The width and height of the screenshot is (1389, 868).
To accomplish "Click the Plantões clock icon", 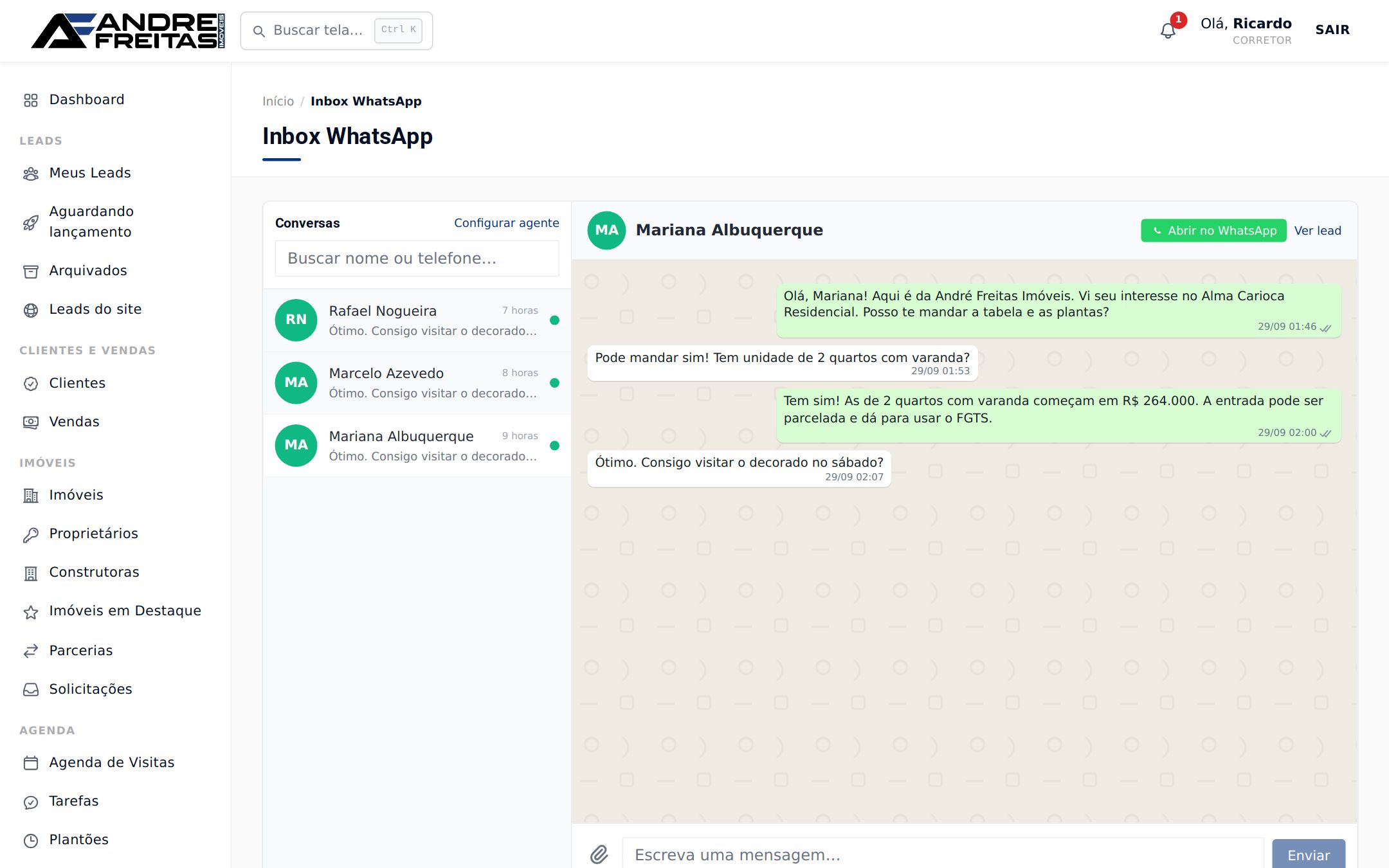I will (31, 840).
